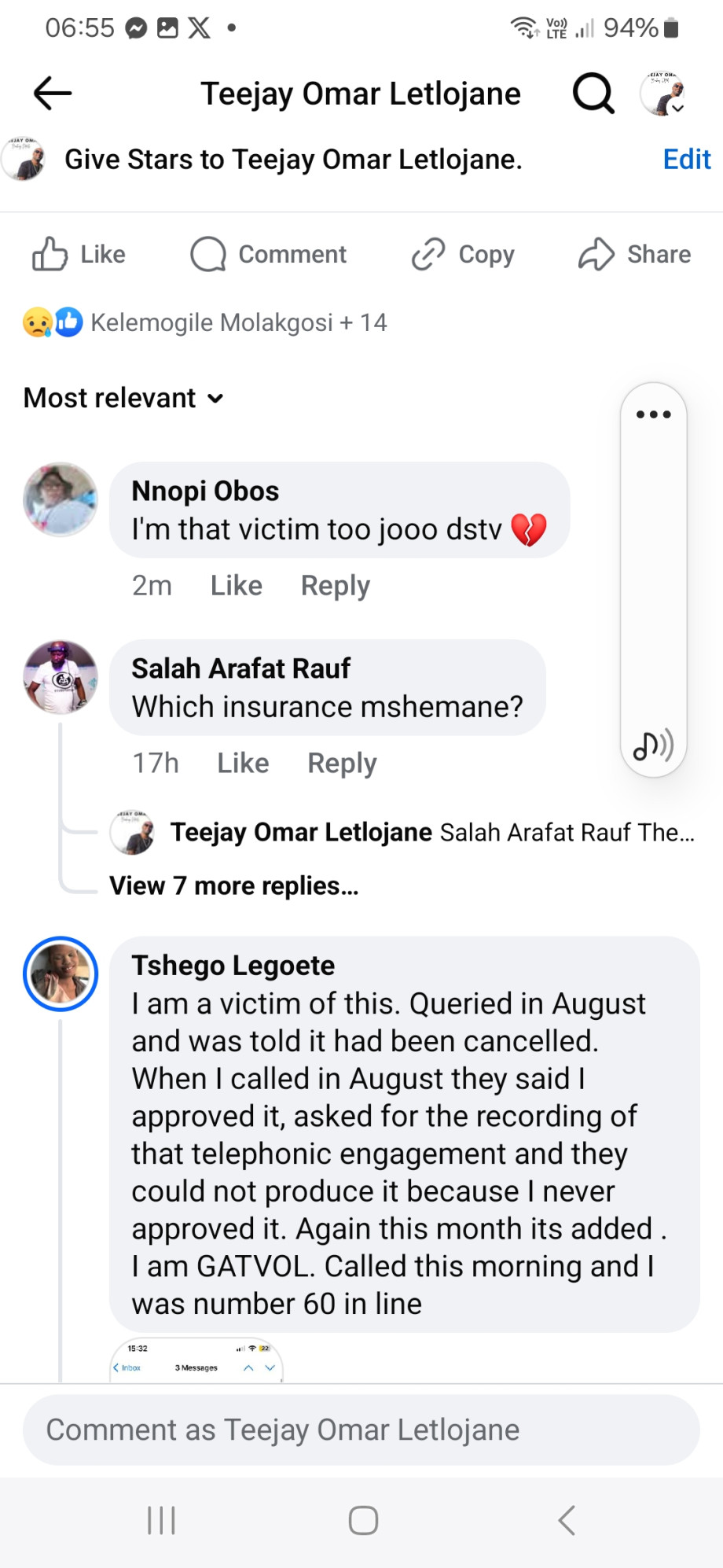Reply to Nnopi Obos's comment

click(x=335, y=586)
